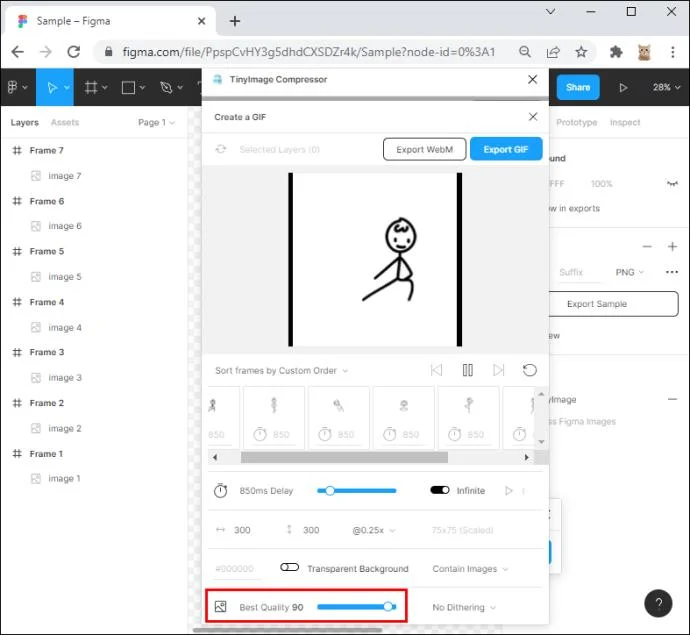Go to the previous frame in GIF preview
Viewport: 690px width, 635px height.
click(x=436, y=370)
